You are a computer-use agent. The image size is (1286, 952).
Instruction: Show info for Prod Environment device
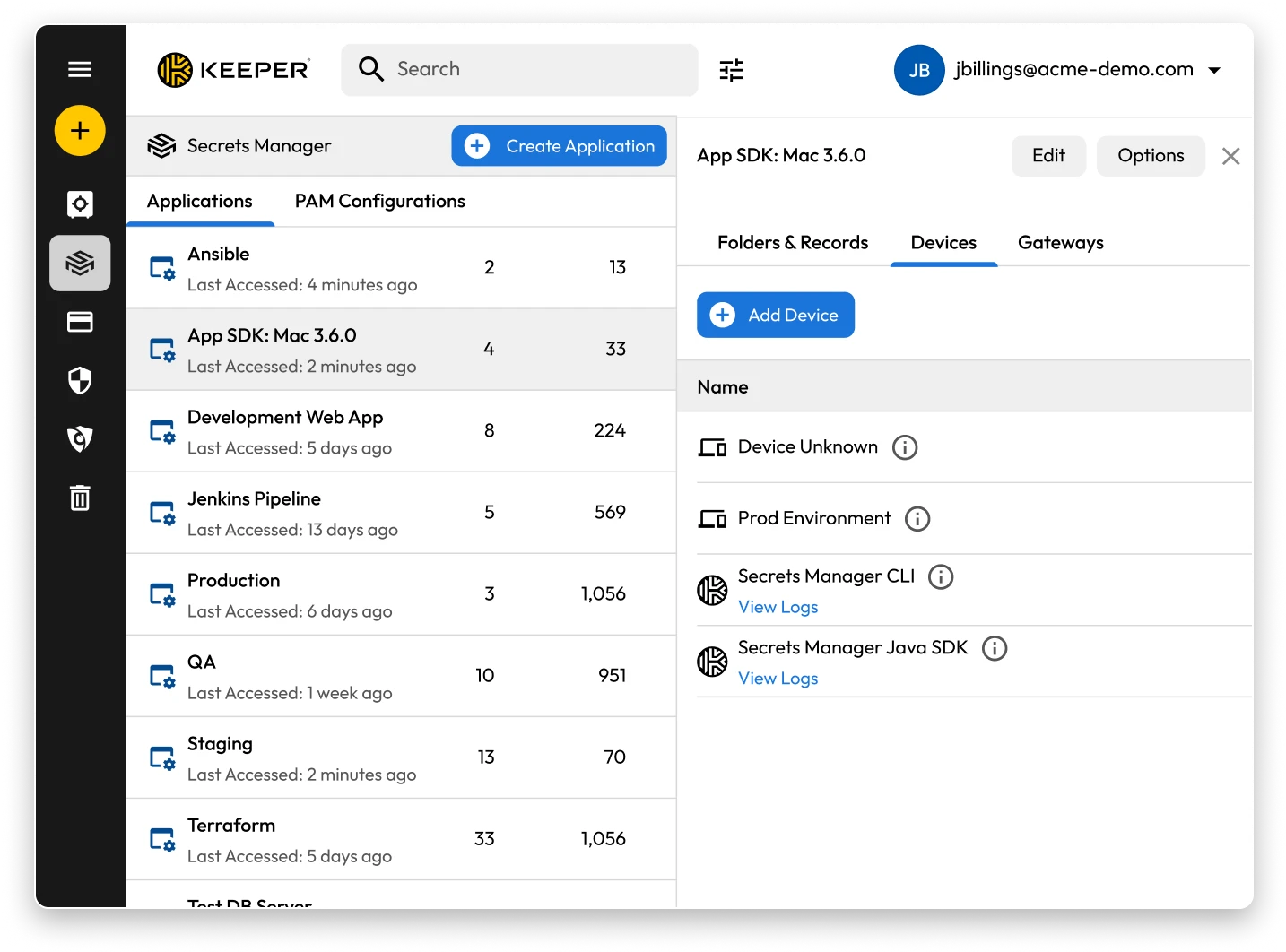917,519
